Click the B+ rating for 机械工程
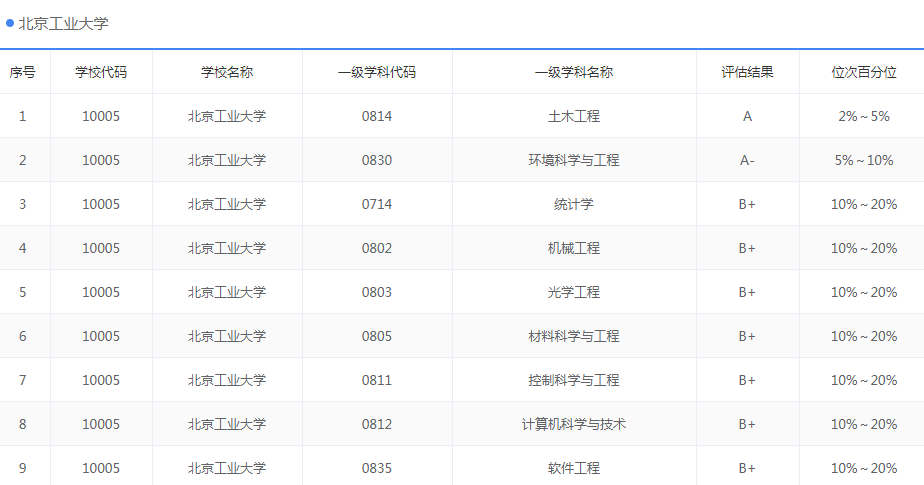Viewport: 924px width, 485px height. tap(747, 248)
